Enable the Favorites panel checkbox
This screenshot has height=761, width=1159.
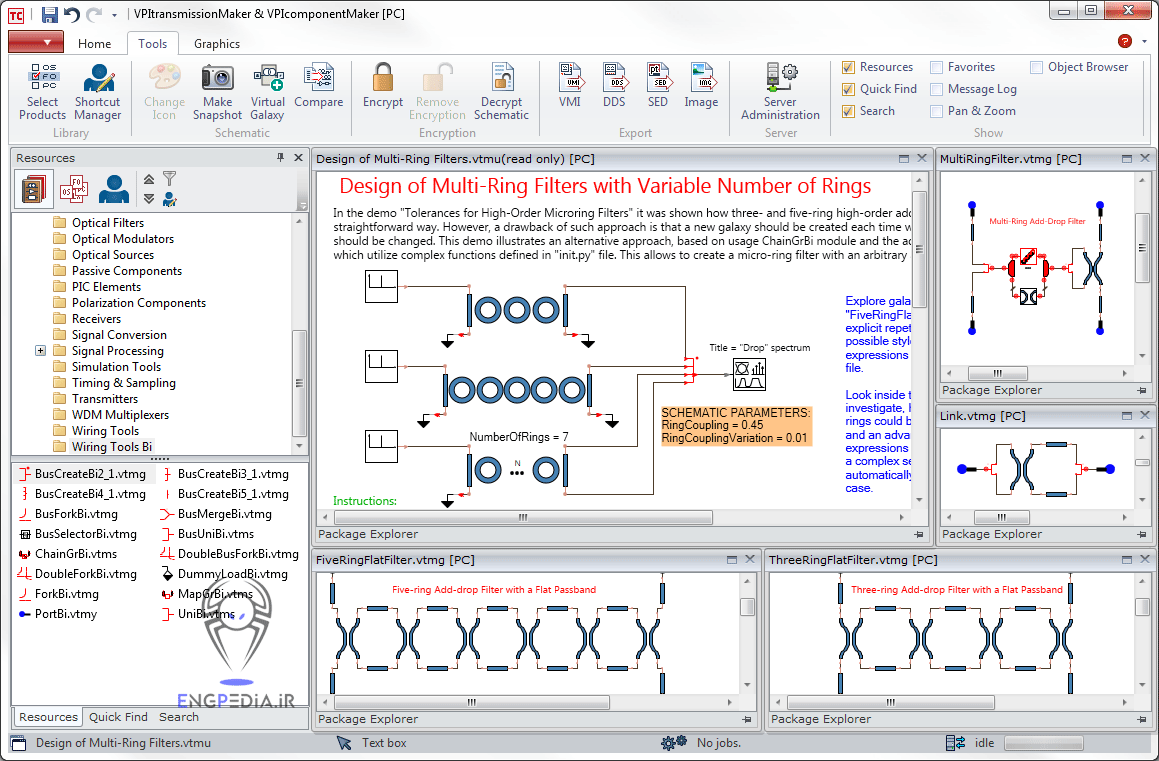937,66
